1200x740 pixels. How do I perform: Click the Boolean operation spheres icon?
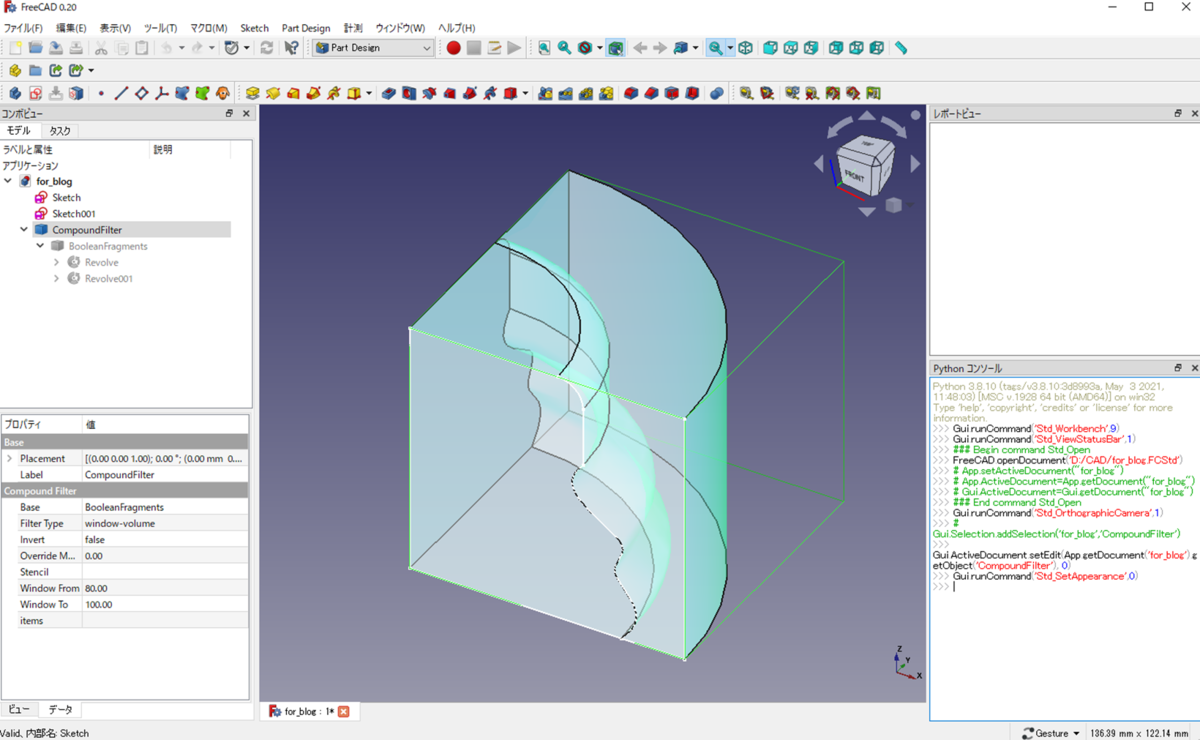pyautogui.click(x=717, y=93)
